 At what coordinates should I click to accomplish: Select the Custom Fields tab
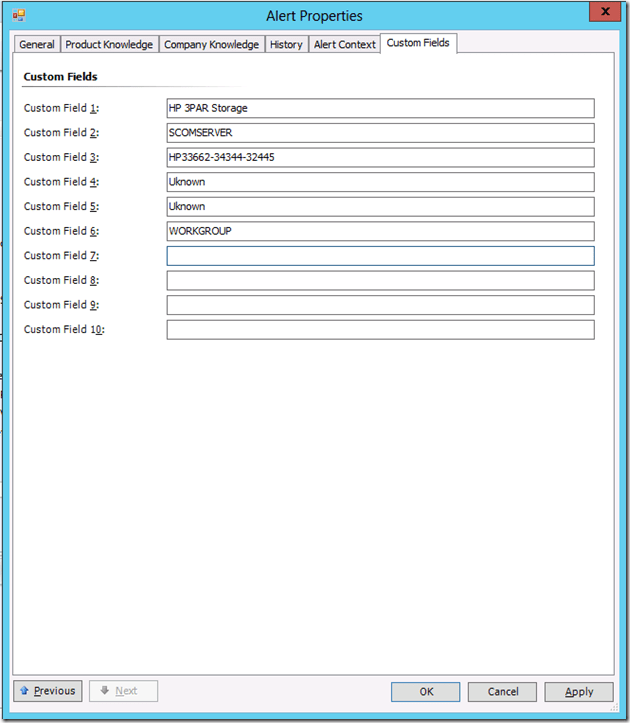(418, 43)
